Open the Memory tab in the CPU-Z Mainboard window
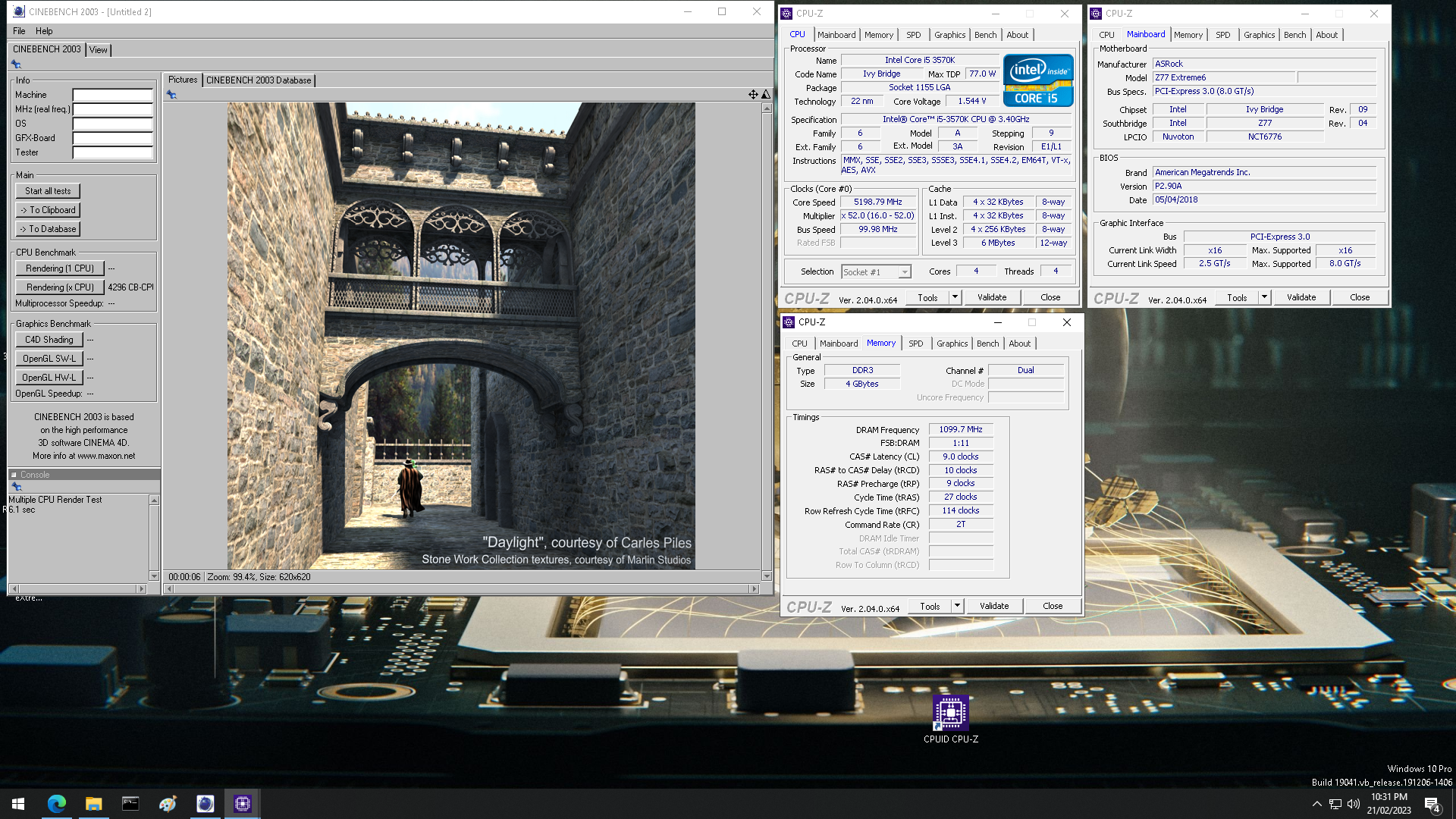Screen dimensions: 1456x819 (1188, 35)
